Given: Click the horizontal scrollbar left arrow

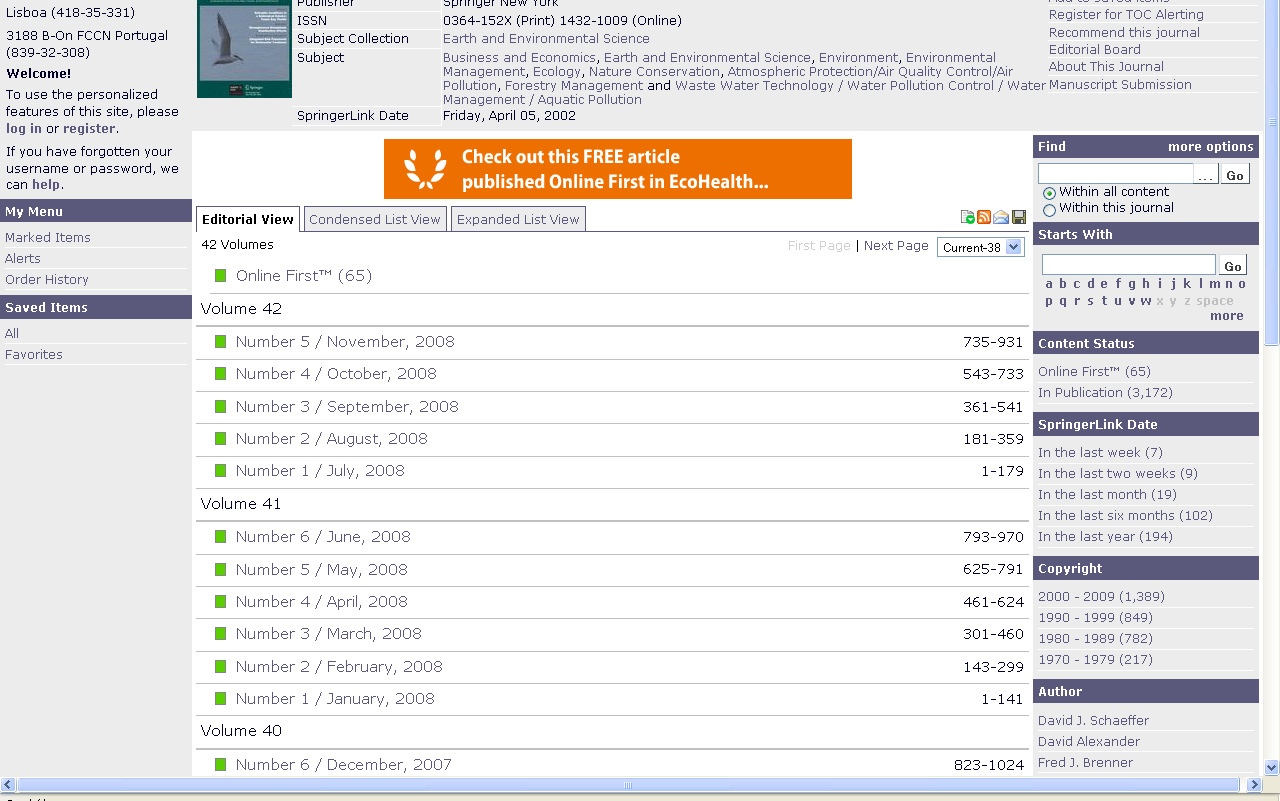Looking at the screenshot, I should click(8, 785).
